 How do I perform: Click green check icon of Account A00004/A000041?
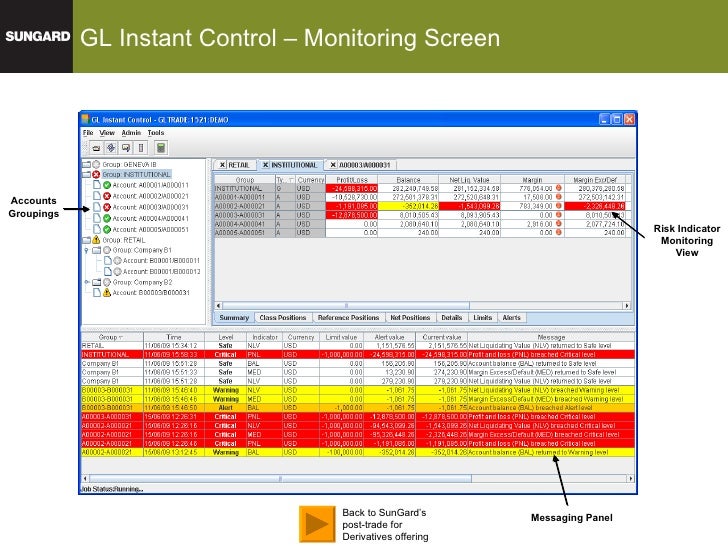coord(107,218)
